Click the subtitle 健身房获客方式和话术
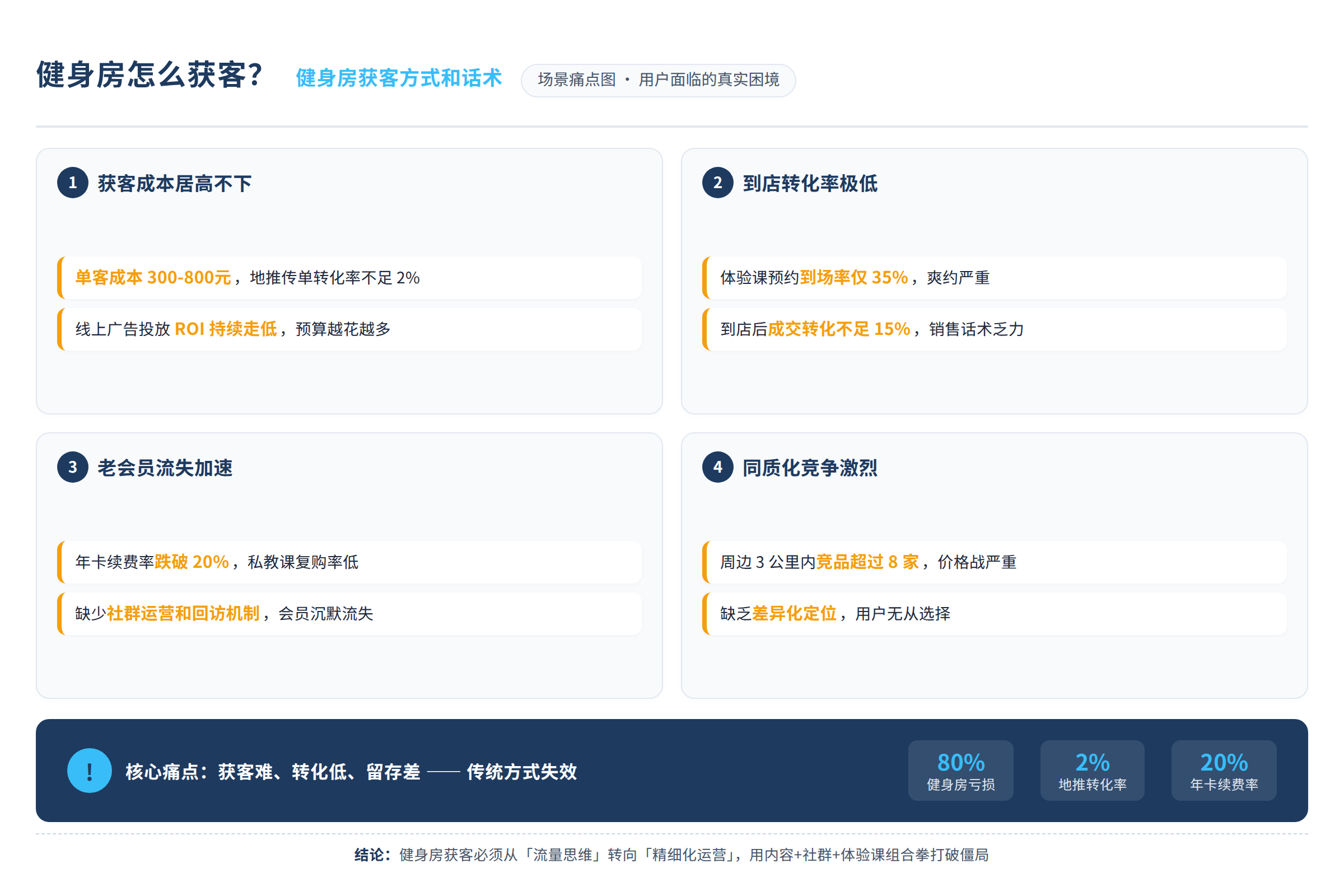 399,78
